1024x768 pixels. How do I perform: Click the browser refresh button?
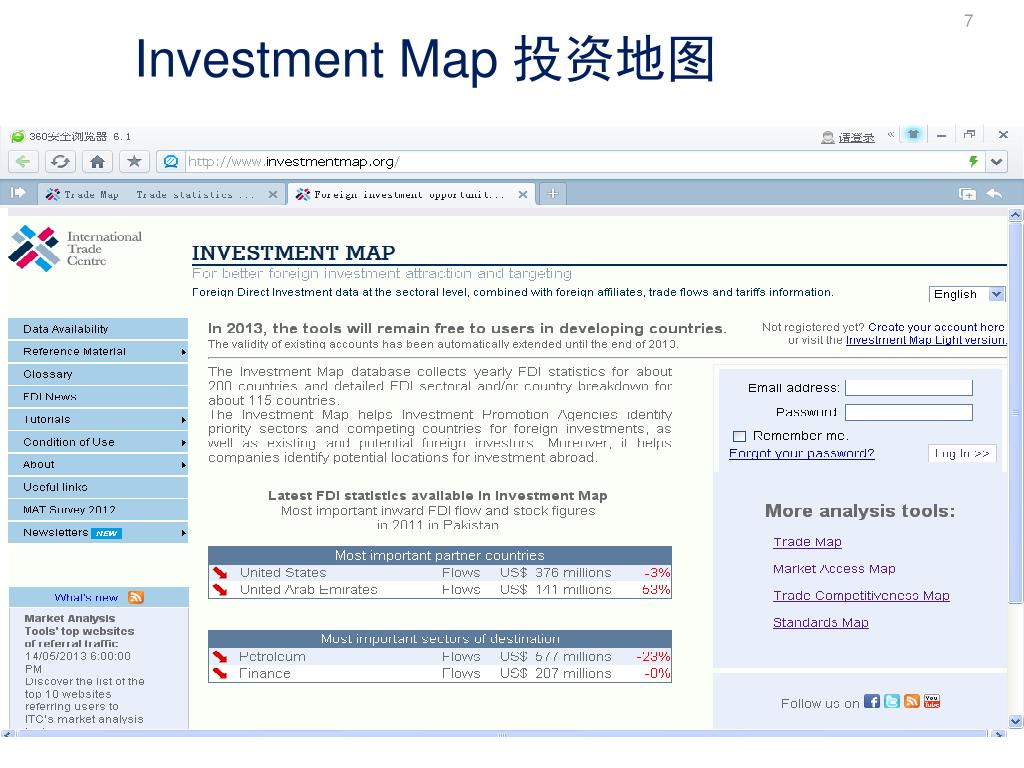pos(60,161)
